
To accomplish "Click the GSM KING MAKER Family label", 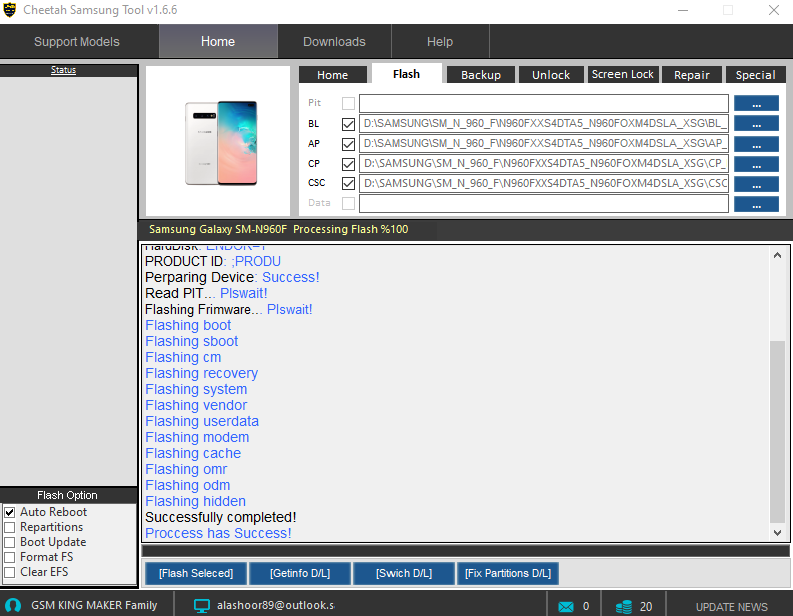I will pos(94,605).
